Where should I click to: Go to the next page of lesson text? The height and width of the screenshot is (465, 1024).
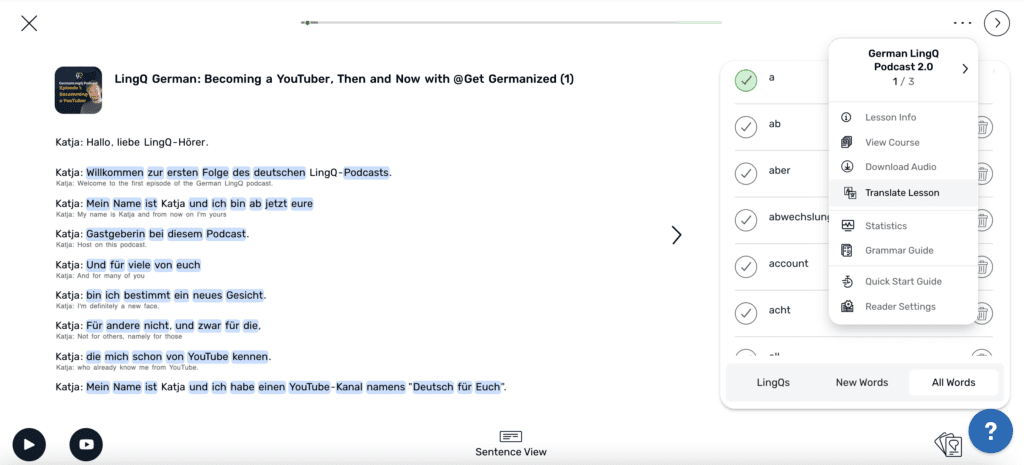coord(676,235)
